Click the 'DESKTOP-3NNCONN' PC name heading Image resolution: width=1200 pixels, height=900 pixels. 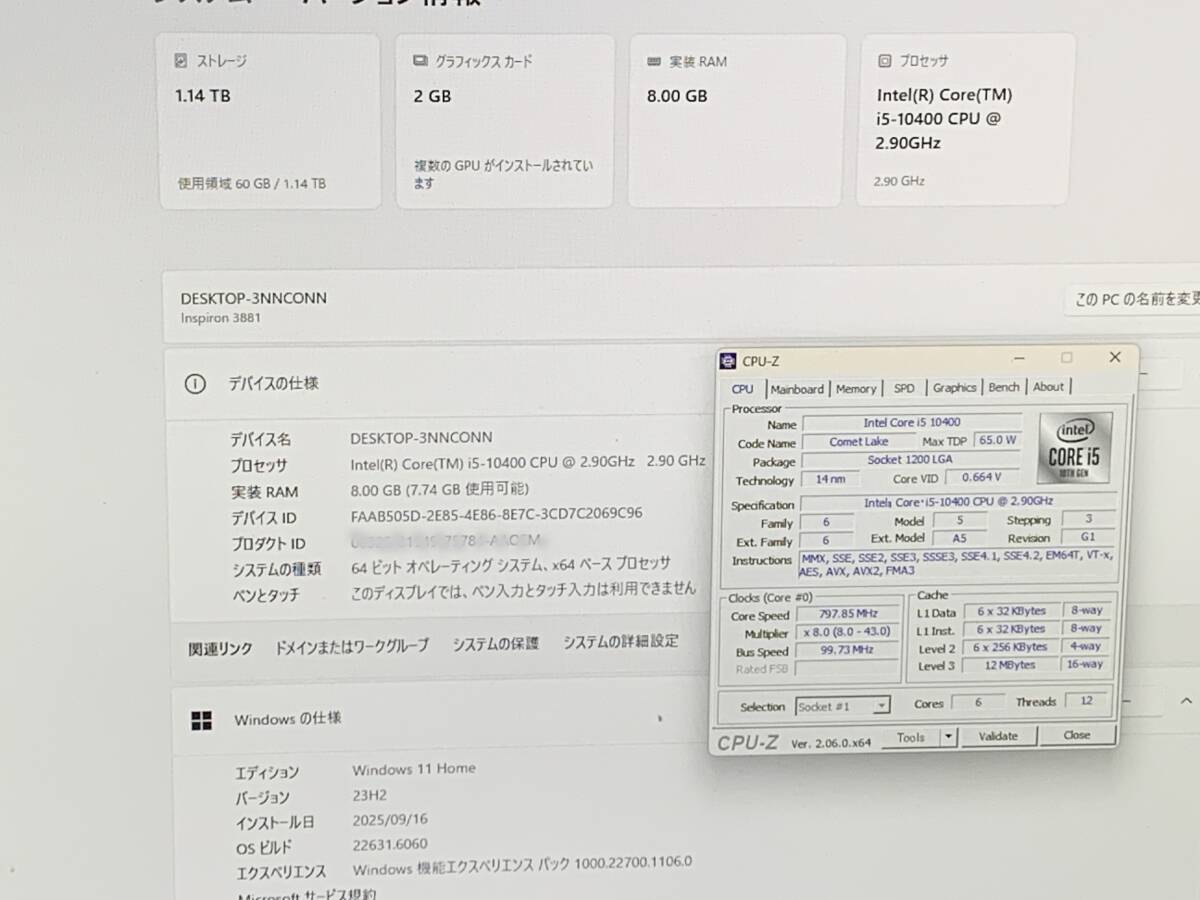(x=253, y=298)
